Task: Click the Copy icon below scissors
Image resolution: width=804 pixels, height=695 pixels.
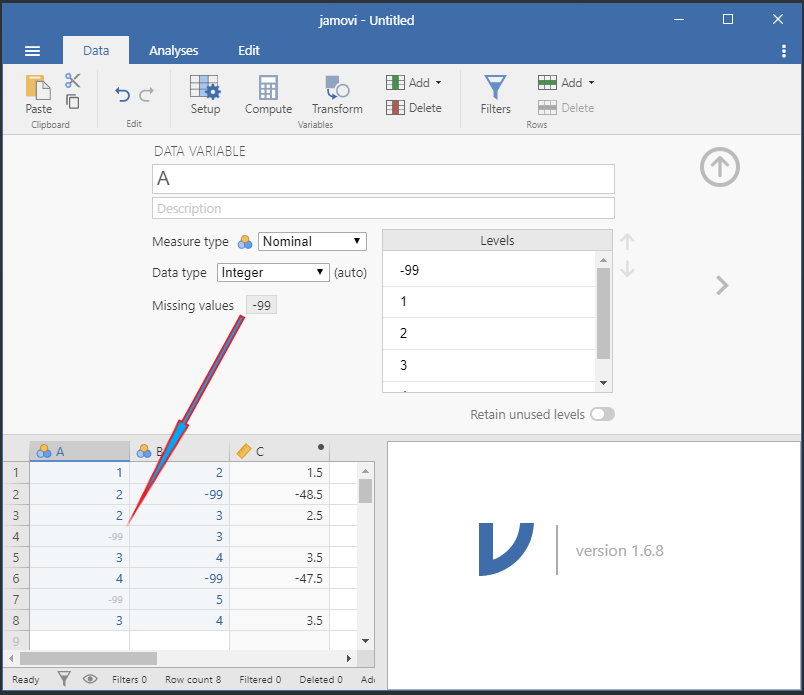Action: [x=72, y=102]
